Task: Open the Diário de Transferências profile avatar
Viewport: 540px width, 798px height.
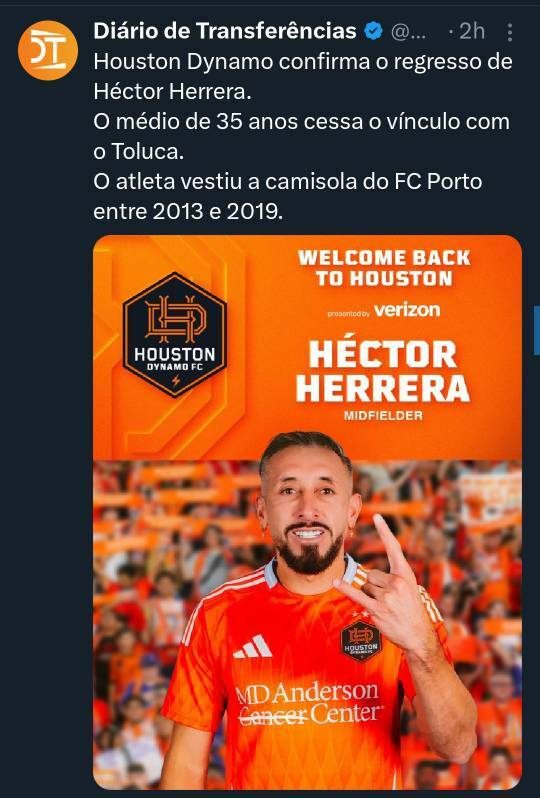Action: click(x=47, y=50)
